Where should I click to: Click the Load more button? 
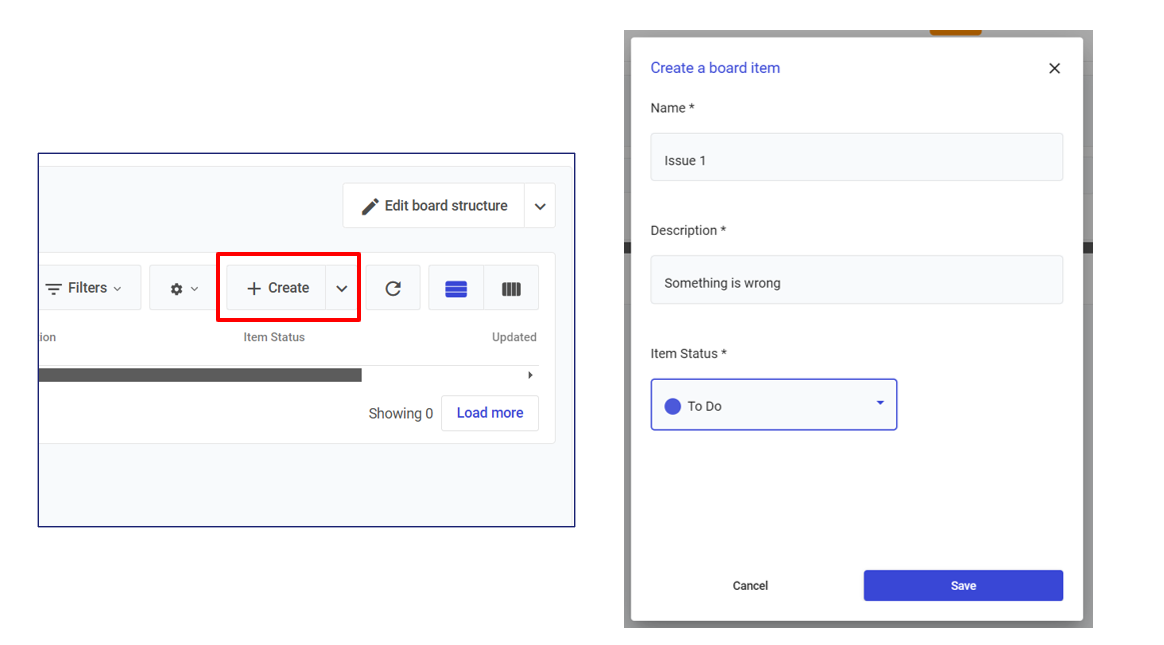click(489, 413)
